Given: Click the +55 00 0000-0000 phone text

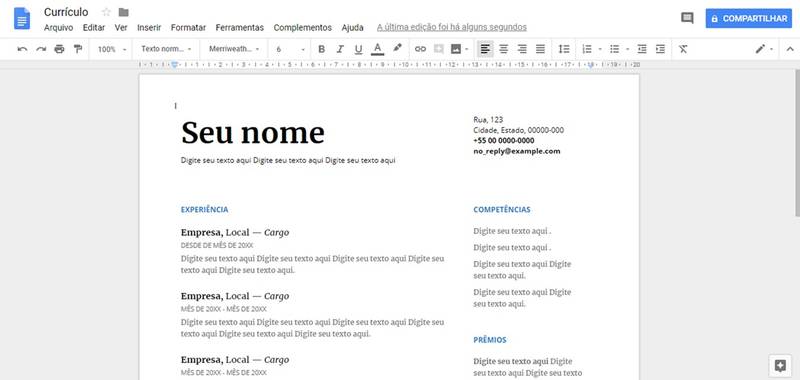Looking at the screenshot, I should click(x=504, y=141).
